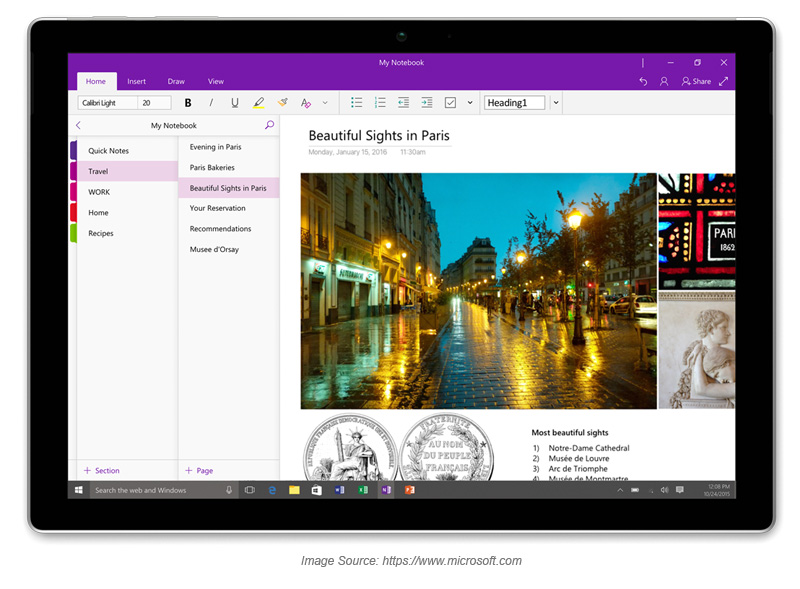Open the Windows Start menu

tap(79, 490)
